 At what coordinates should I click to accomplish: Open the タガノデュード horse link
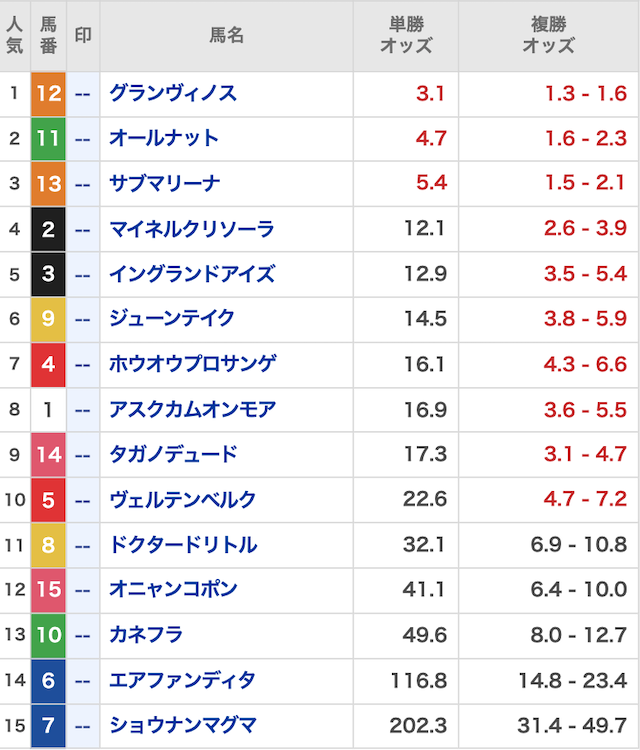[x=173, y=454]
